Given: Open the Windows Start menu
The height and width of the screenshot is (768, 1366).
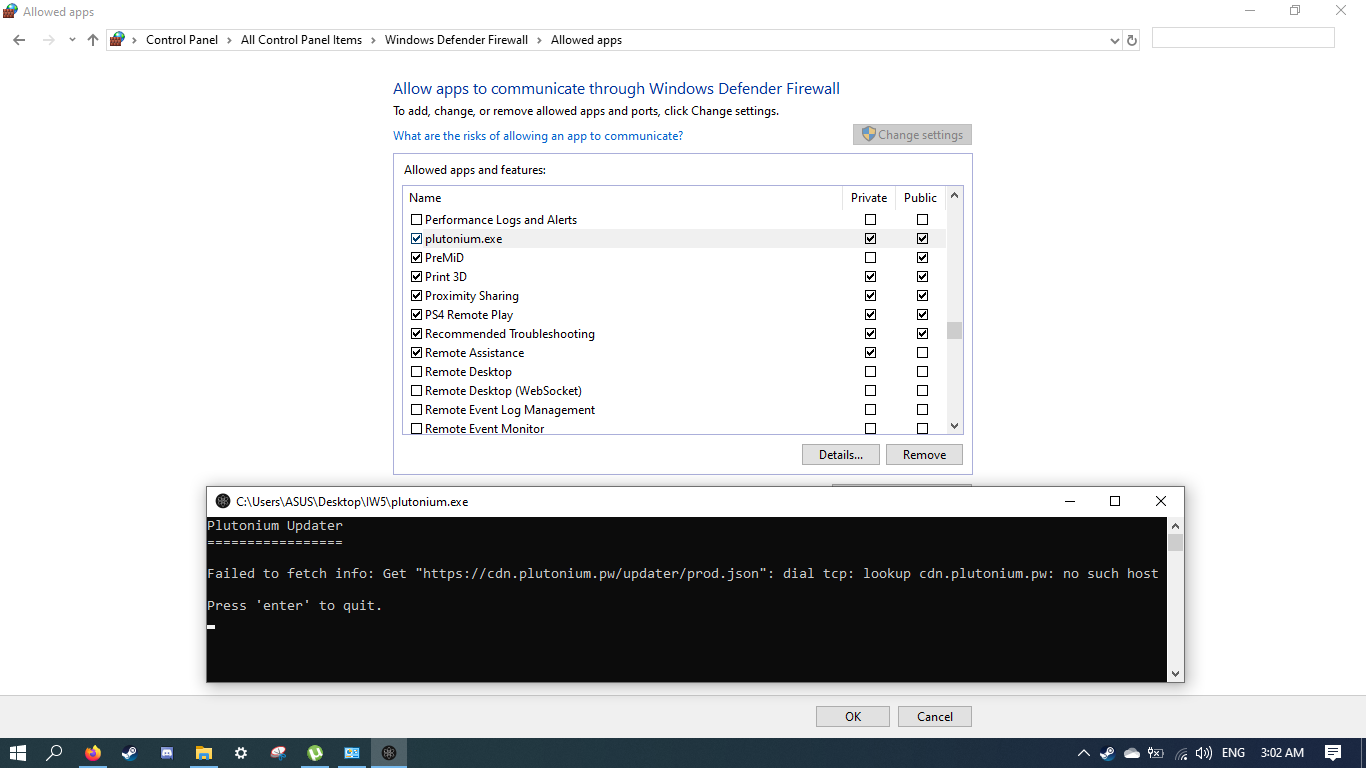Looking at the screenshot, I should 18,753.
